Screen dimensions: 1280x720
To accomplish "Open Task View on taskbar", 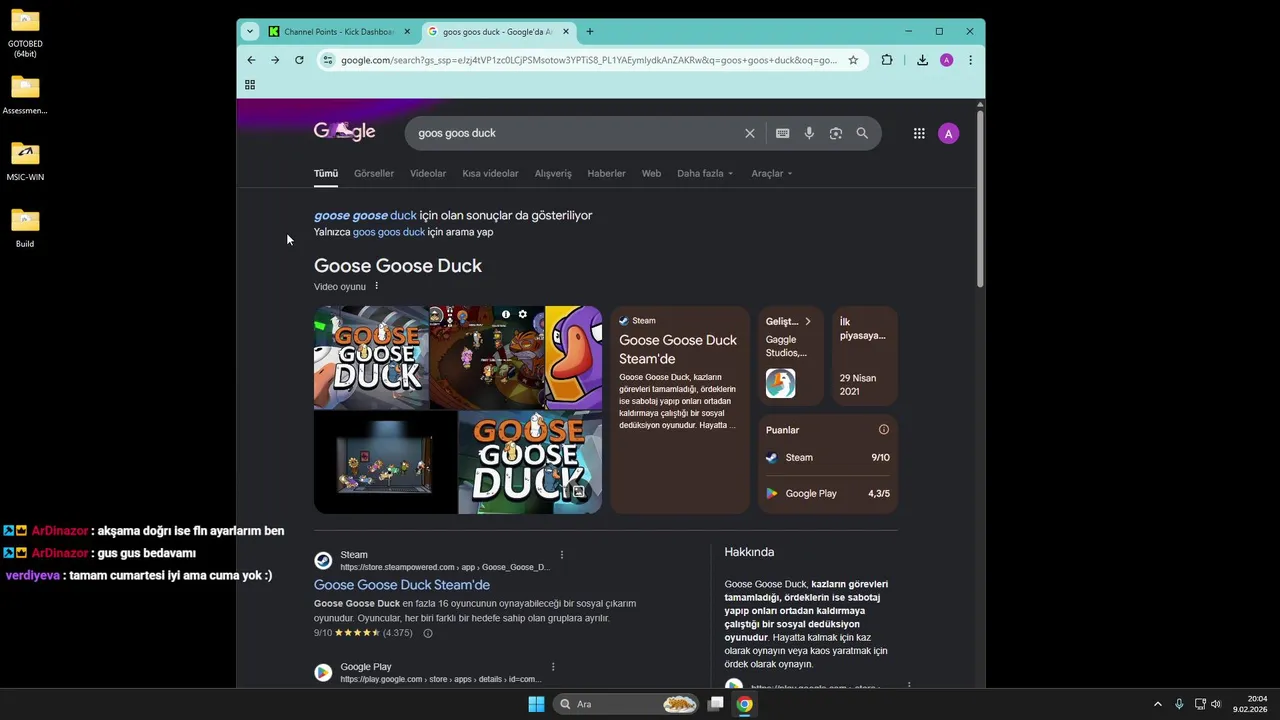I will (716, 704).
